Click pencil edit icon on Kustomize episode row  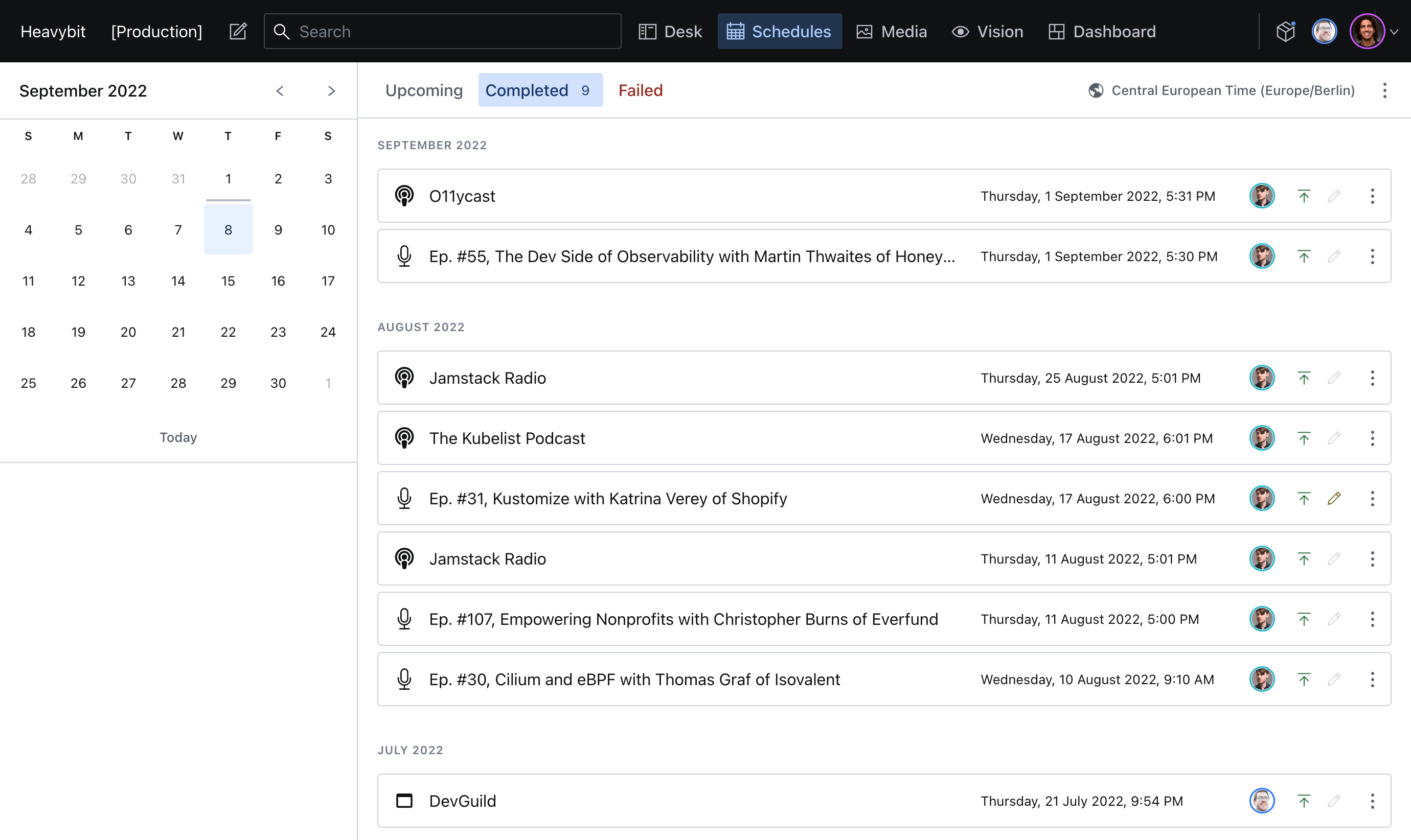1334,499
